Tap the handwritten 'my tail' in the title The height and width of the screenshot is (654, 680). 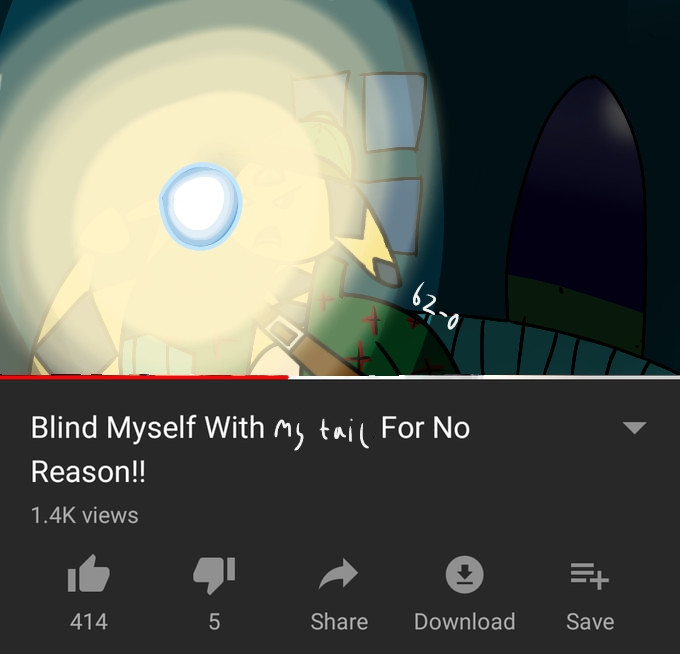[321, 433]
